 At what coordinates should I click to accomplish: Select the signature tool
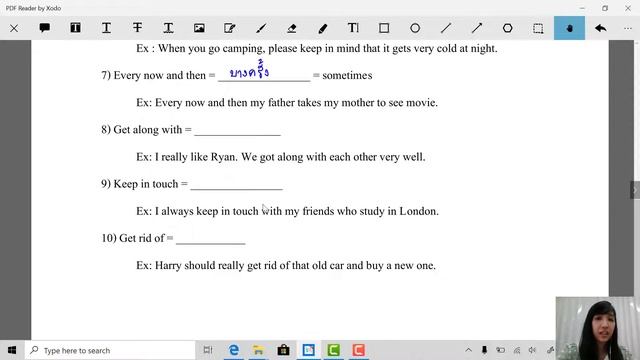[x=230, y=28]
